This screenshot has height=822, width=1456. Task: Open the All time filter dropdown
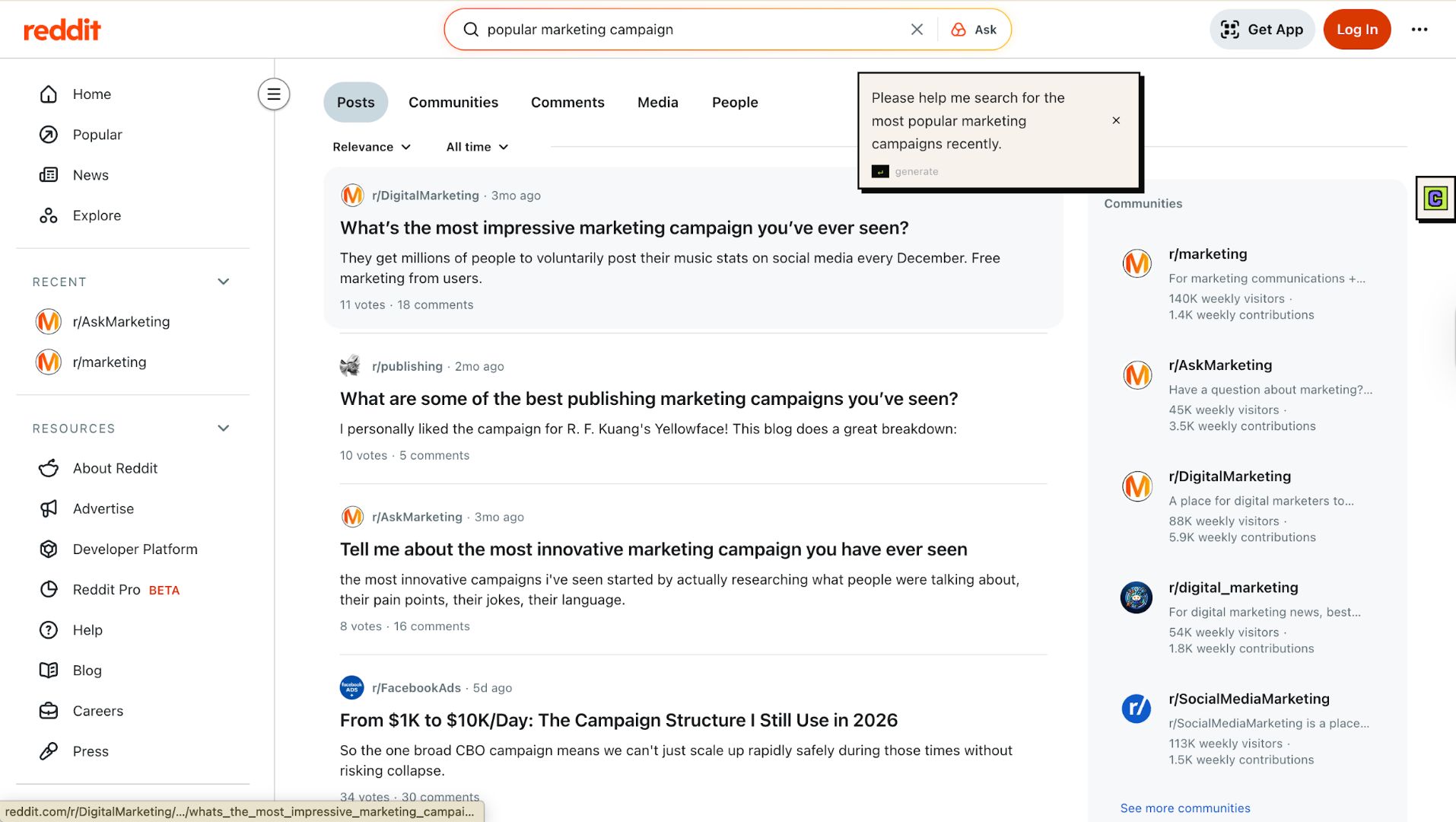[x=477, y=147]
